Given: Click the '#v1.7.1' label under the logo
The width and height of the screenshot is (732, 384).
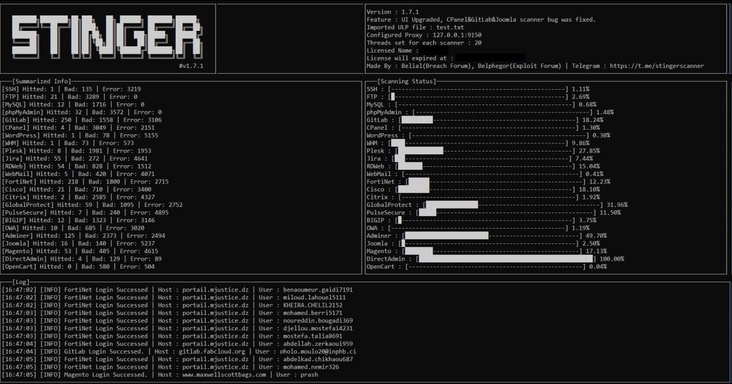Looking at the screenshot, I should click(x=191, y=66).
